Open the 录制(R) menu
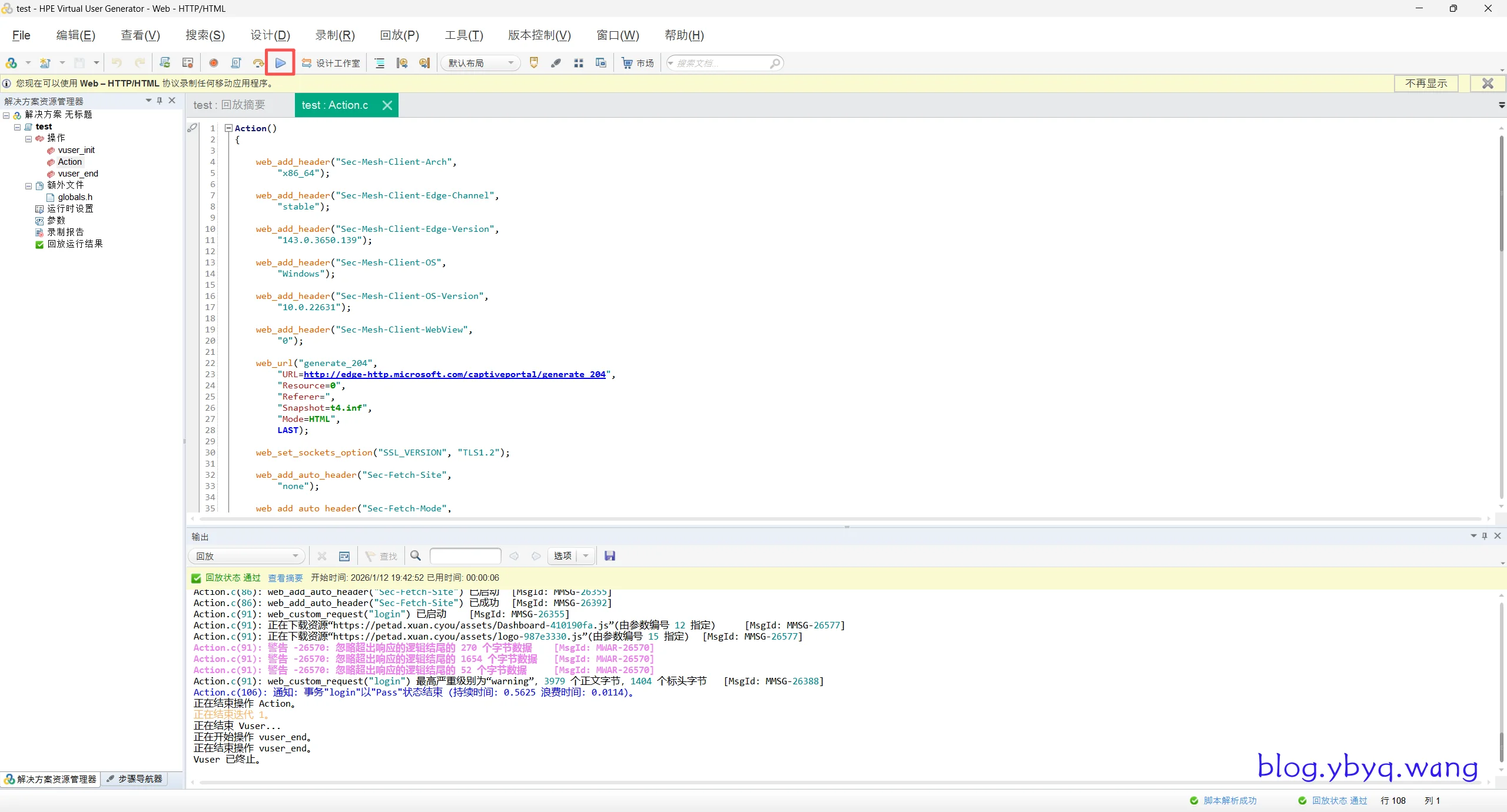The image size is (1507, 812). [334, 35]
